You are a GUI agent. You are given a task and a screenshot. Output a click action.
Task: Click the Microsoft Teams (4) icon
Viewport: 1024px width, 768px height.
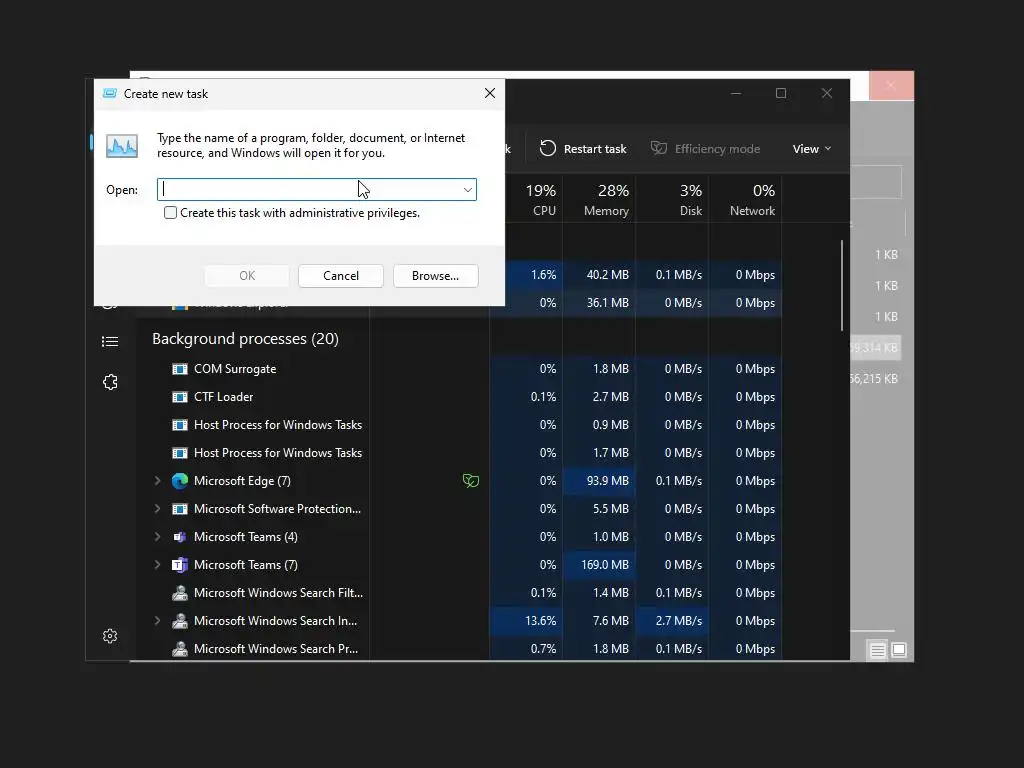coord(180,537)
